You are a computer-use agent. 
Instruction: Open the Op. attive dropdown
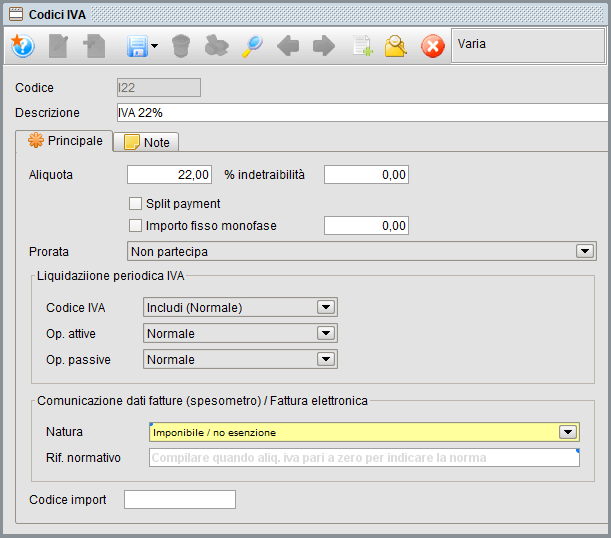324,334
